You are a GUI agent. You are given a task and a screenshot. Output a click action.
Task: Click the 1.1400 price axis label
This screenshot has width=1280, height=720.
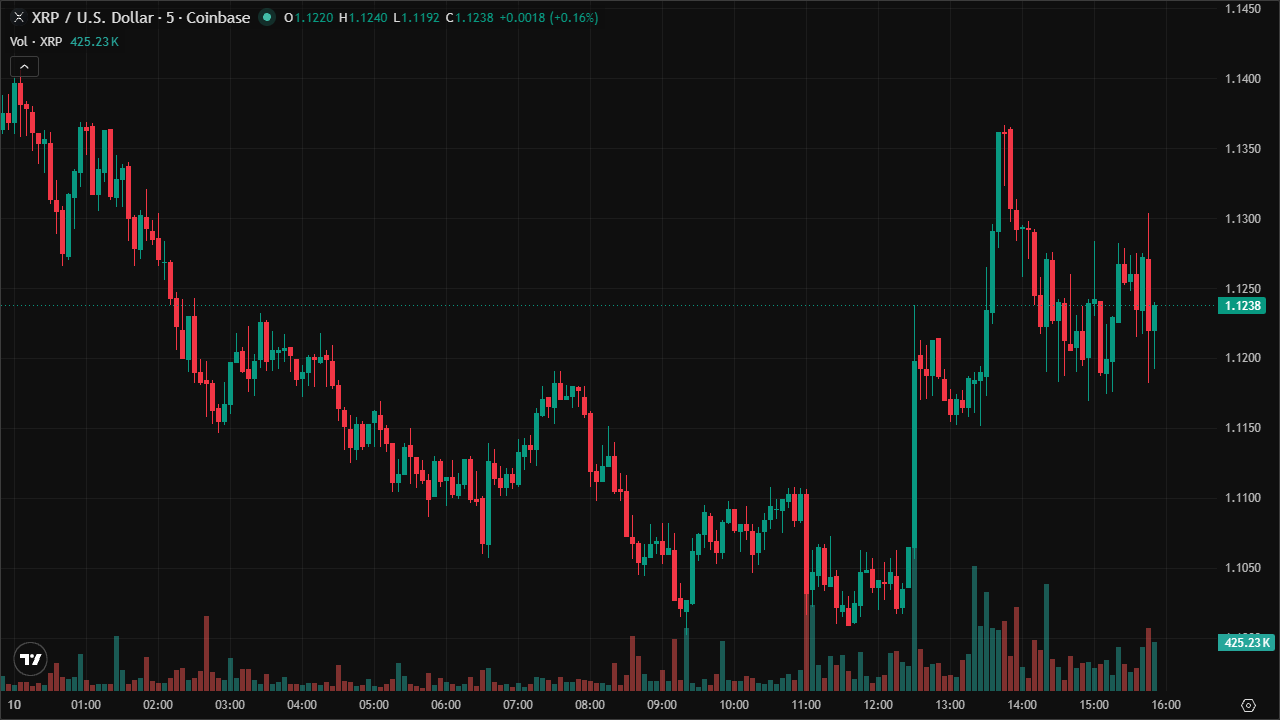[1241, 78]
